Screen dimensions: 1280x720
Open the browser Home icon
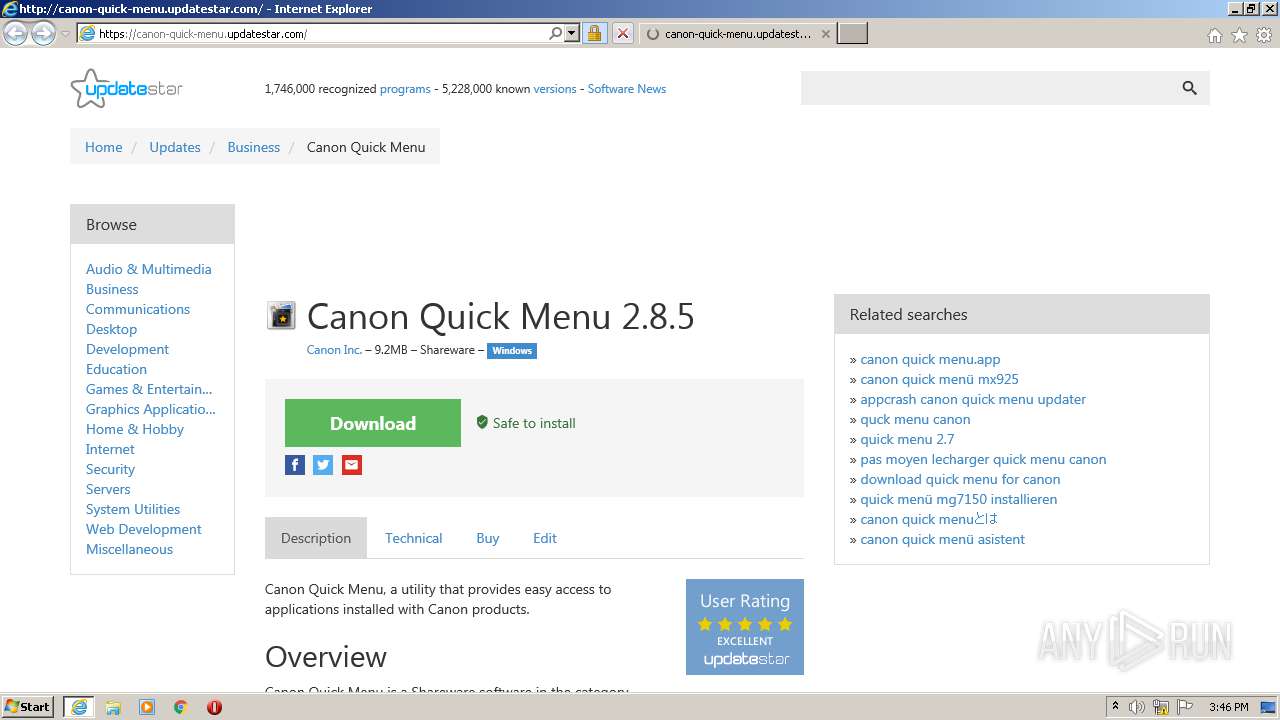1214,35
